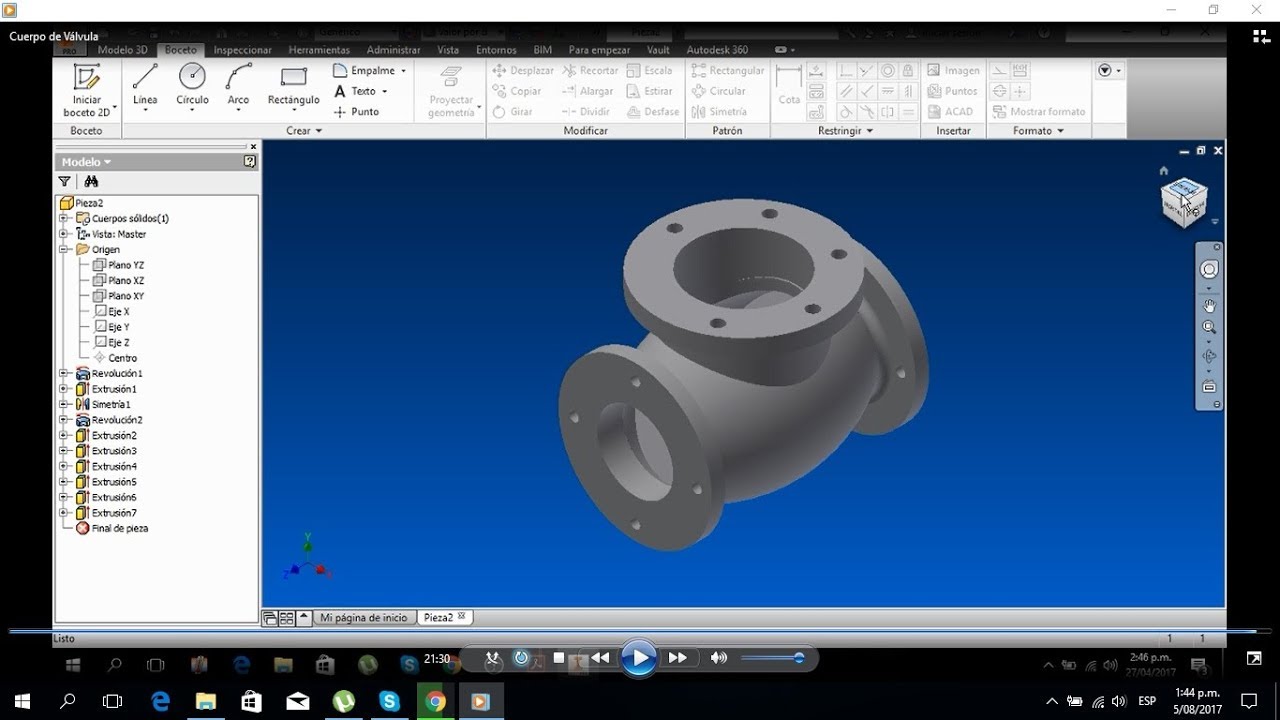Select the Línea drawing tool
The width and height of the screenshot is (1280, 720).
(x=145, y=86)
